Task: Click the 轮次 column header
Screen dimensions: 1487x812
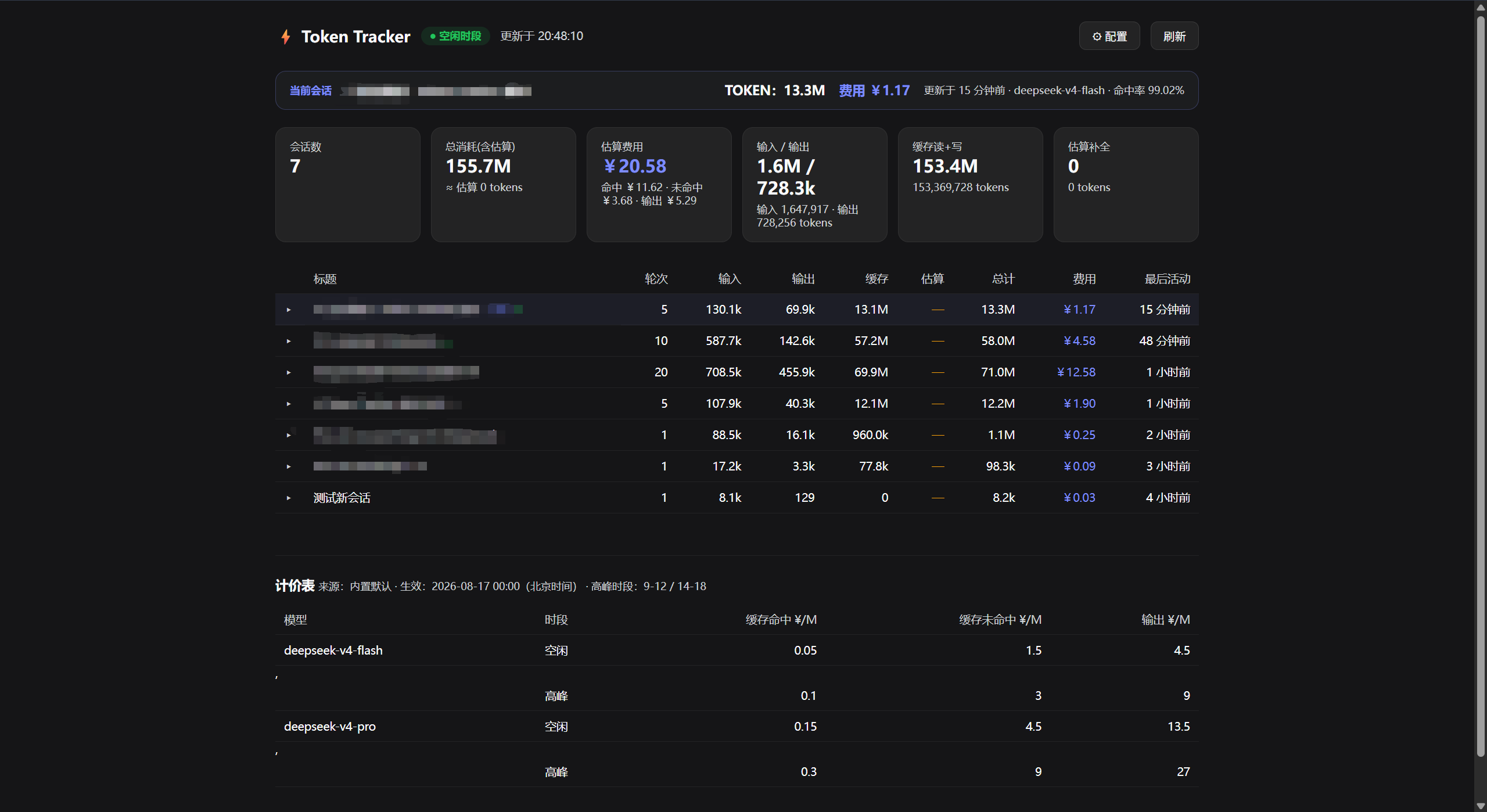Action: (656, 279)
